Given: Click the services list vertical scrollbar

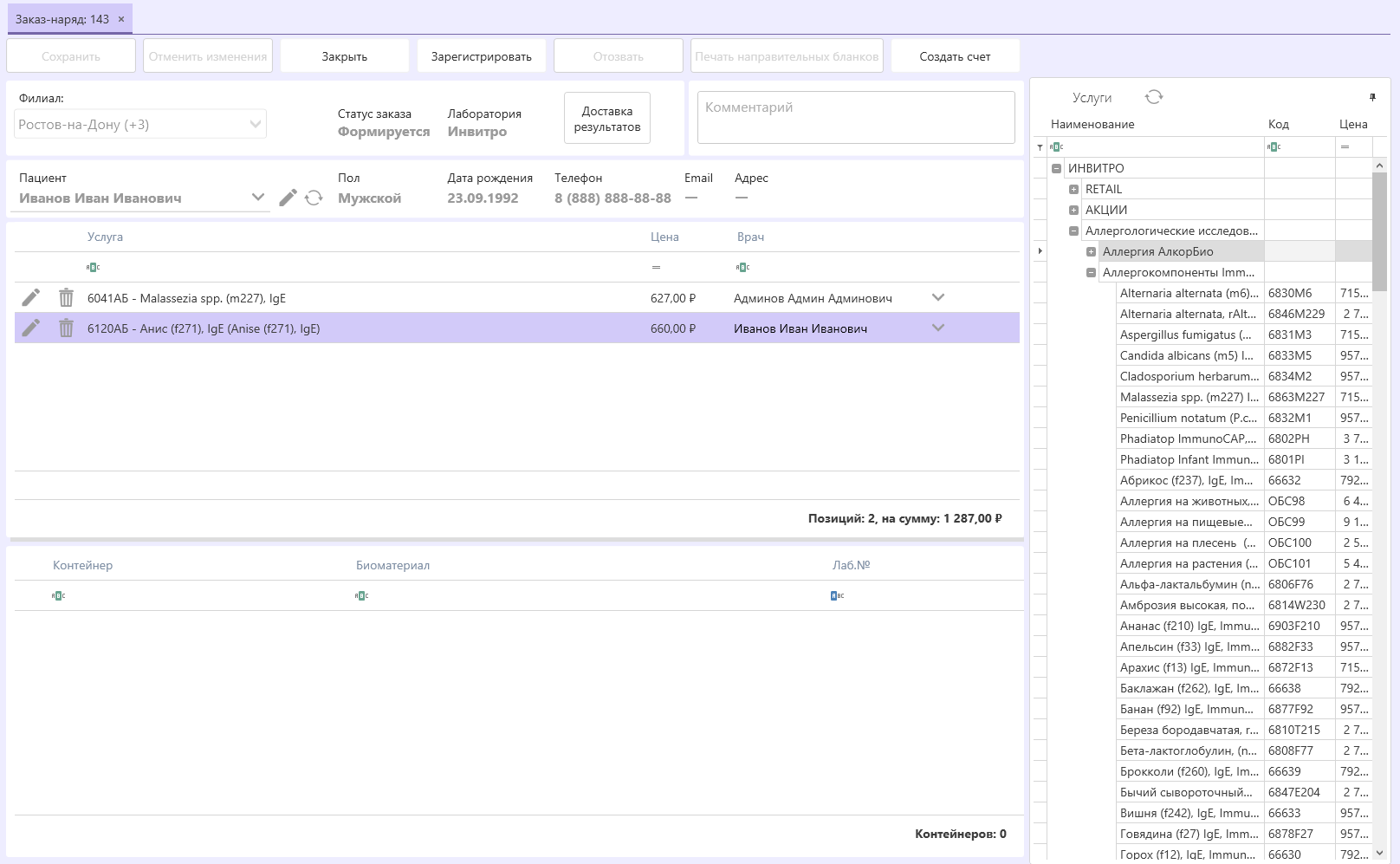Looking at the screenshot, I should point(1380,231).
